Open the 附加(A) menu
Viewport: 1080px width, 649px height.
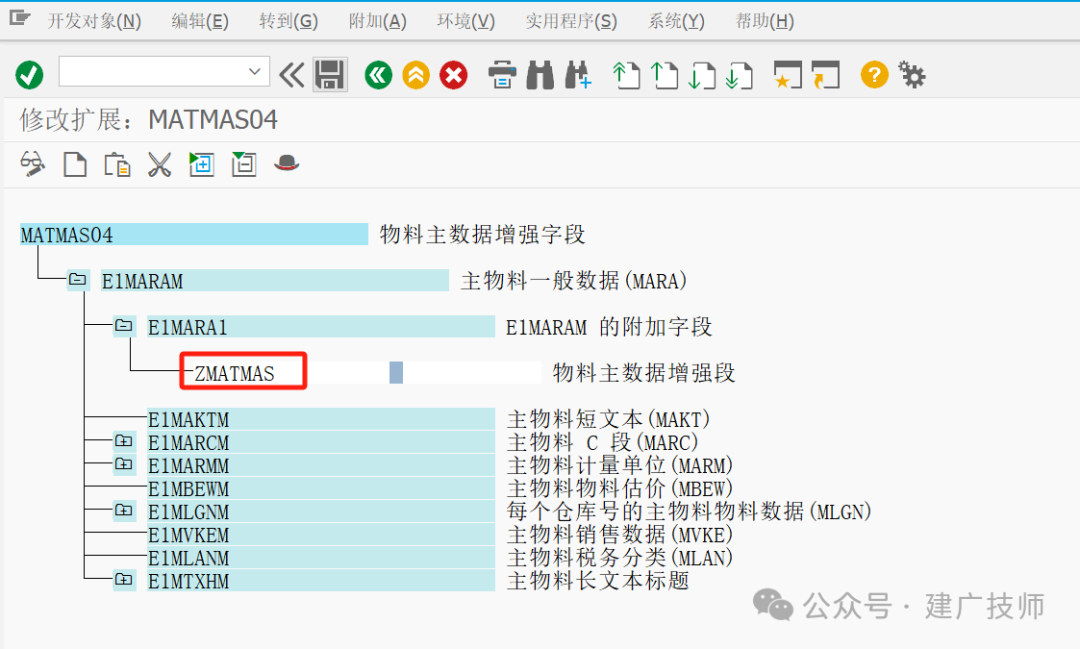(x=377, y=21)
